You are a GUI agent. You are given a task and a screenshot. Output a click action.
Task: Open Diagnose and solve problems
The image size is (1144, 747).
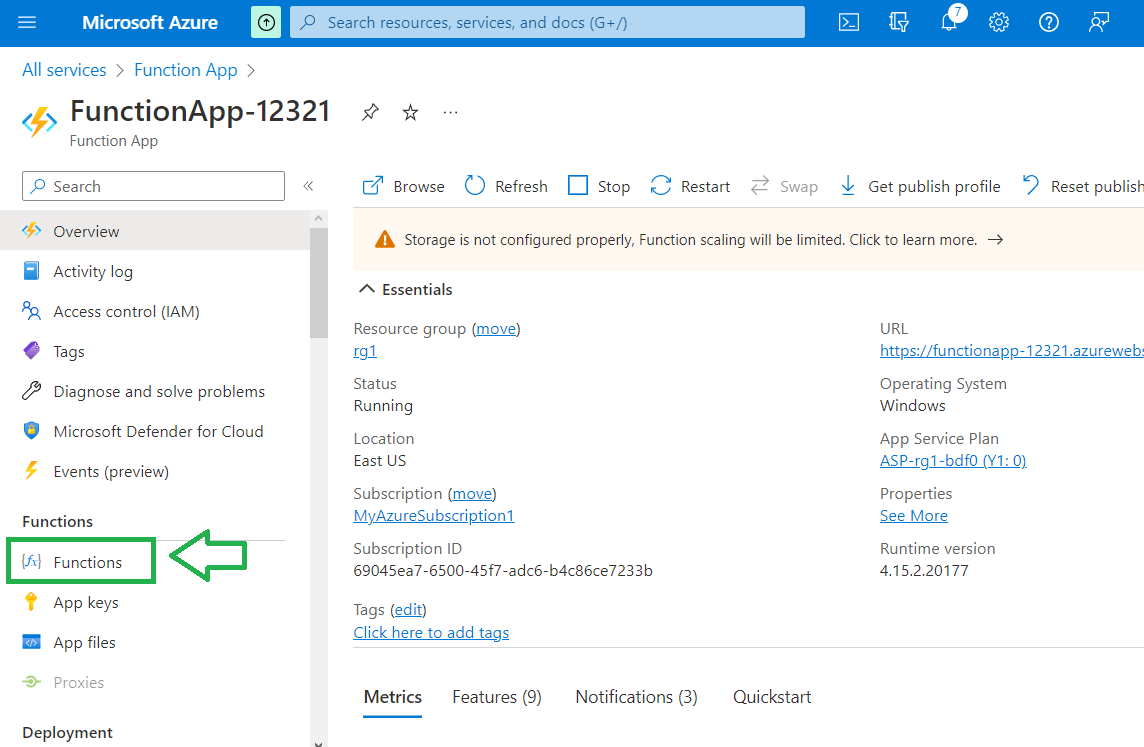(155, 392)
